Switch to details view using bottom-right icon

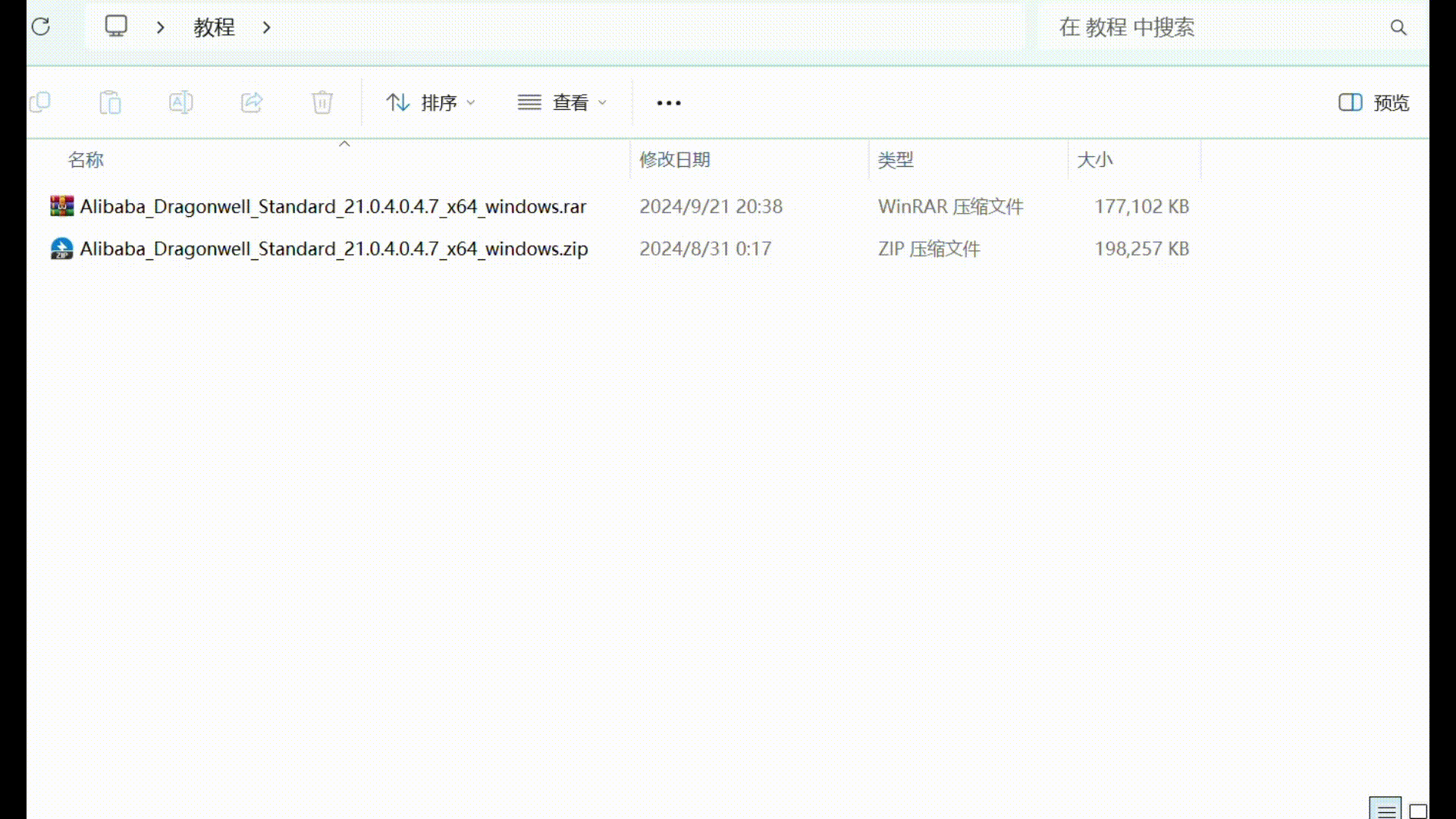tap(1387, 808)
